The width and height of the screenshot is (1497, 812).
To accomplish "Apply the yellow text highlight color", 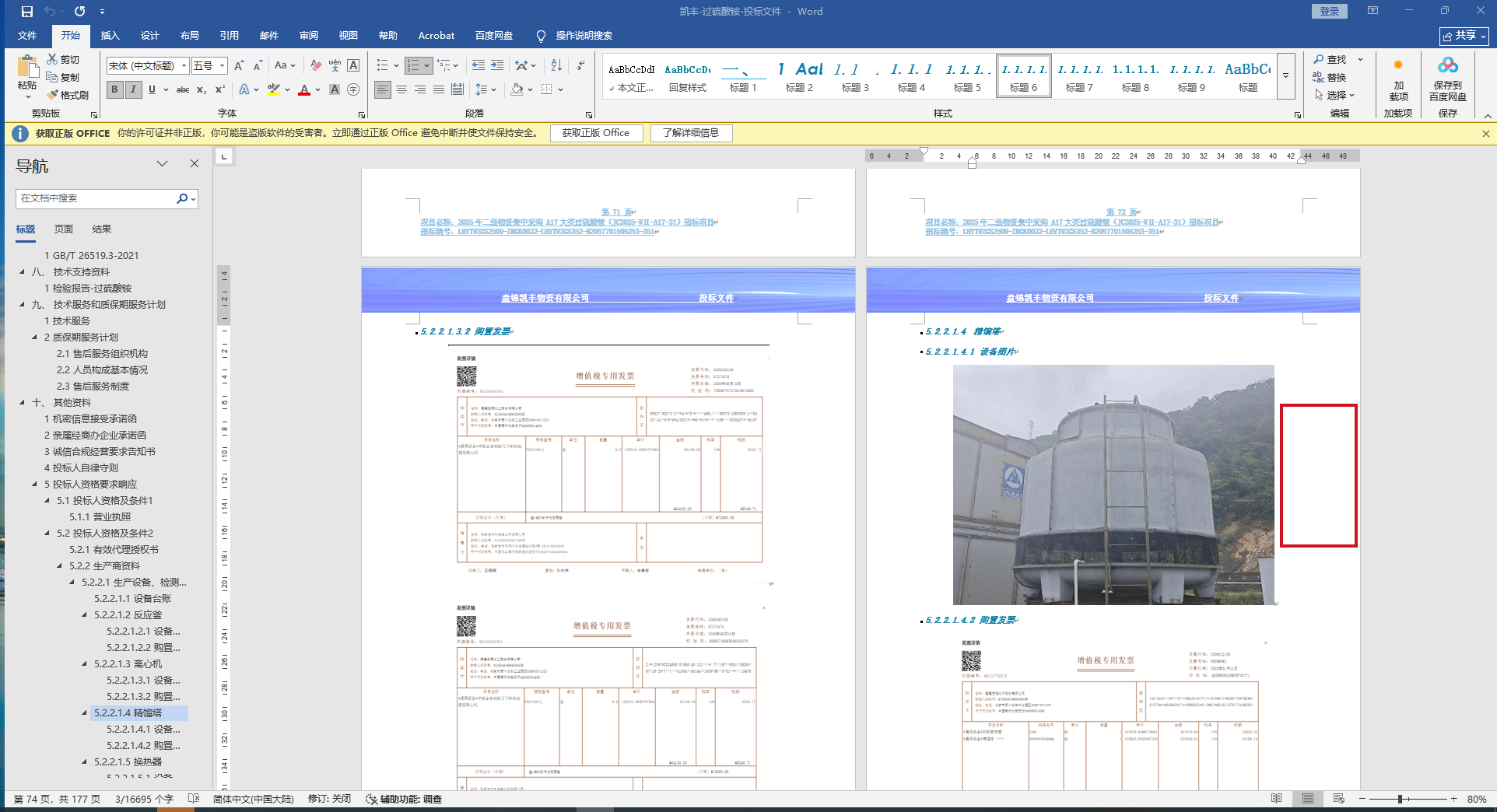I will tap(273, 89).
